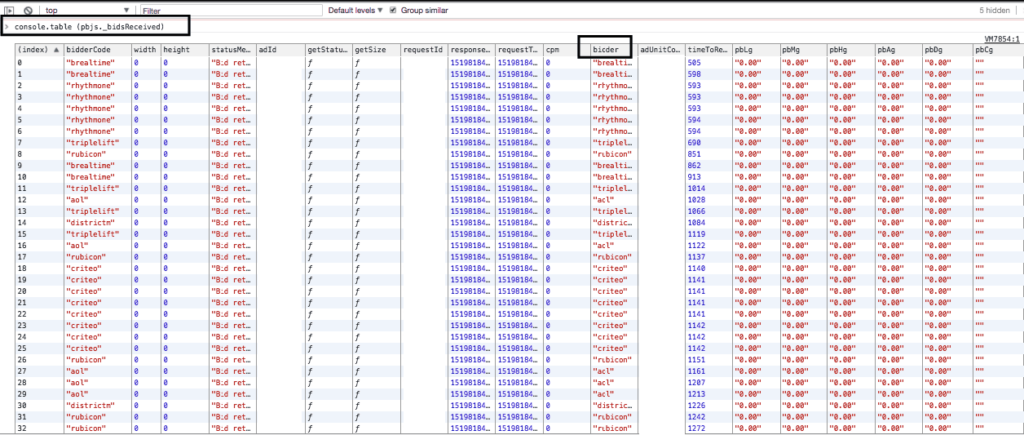Screen dimensions: 1024x435
Task: Click the "districtm" bidderCode in row 14
Action: click(90, 223)
